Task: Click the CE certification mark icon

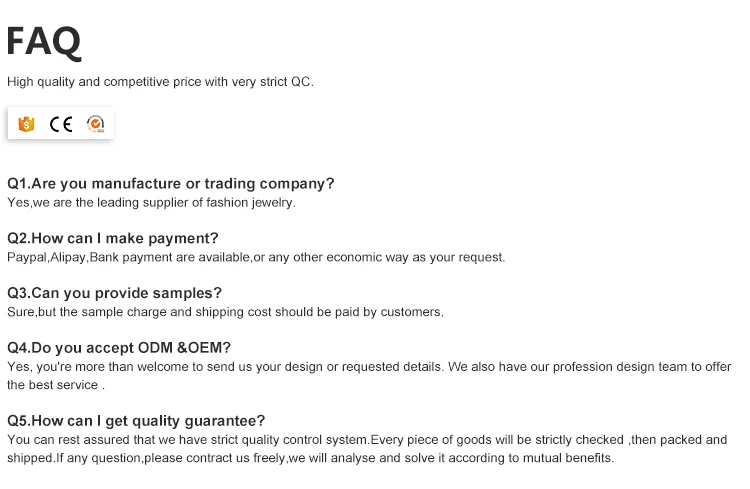Action: [x=61, y=124]
